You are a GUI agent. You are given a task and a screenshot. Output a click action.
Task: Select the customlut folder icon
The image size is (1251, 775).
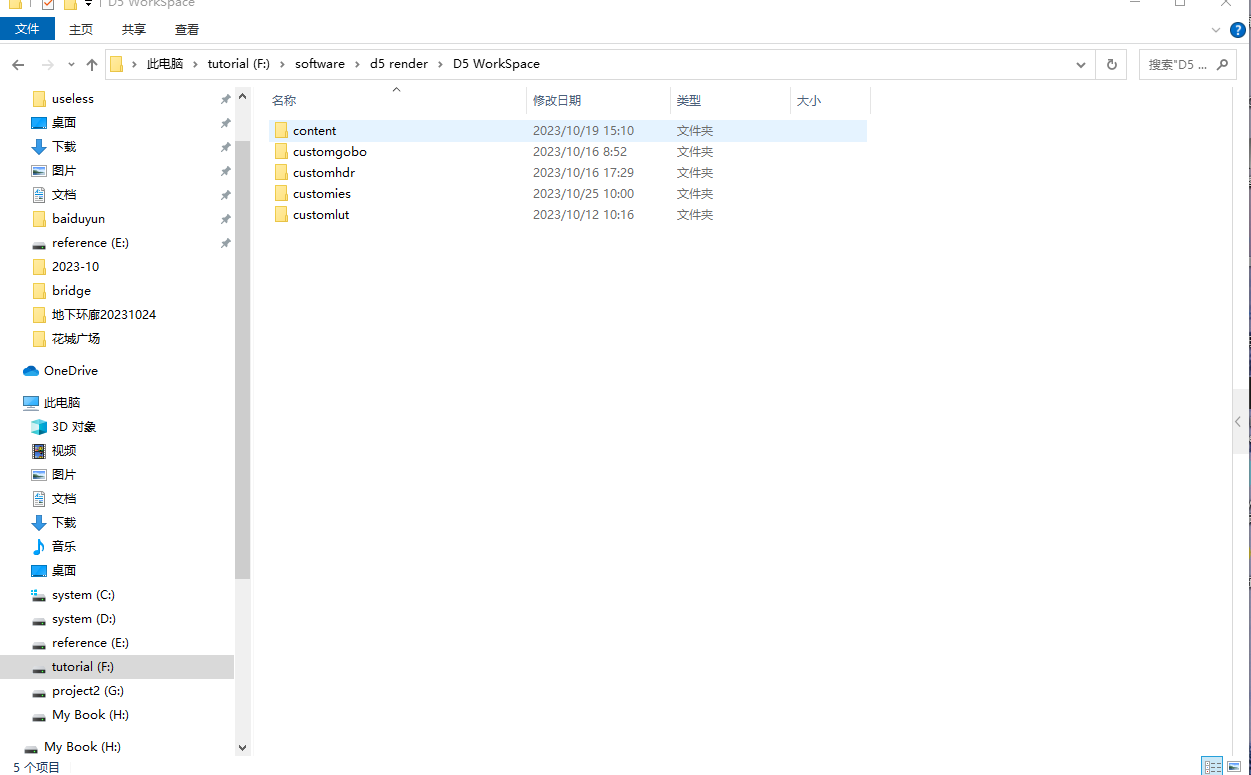click(281, 214)
